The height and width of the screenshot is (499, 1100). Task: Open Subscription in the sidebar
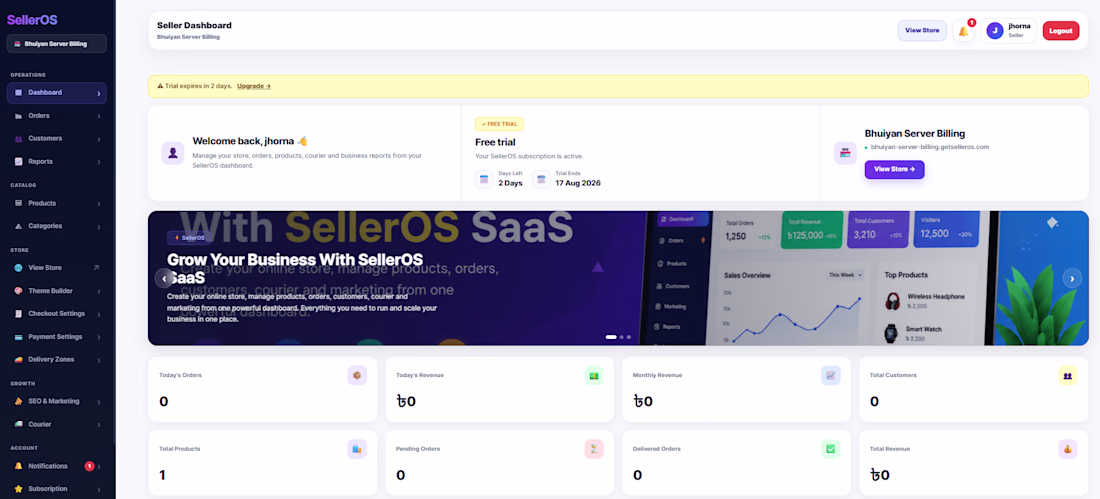click(x=57, y=488)
